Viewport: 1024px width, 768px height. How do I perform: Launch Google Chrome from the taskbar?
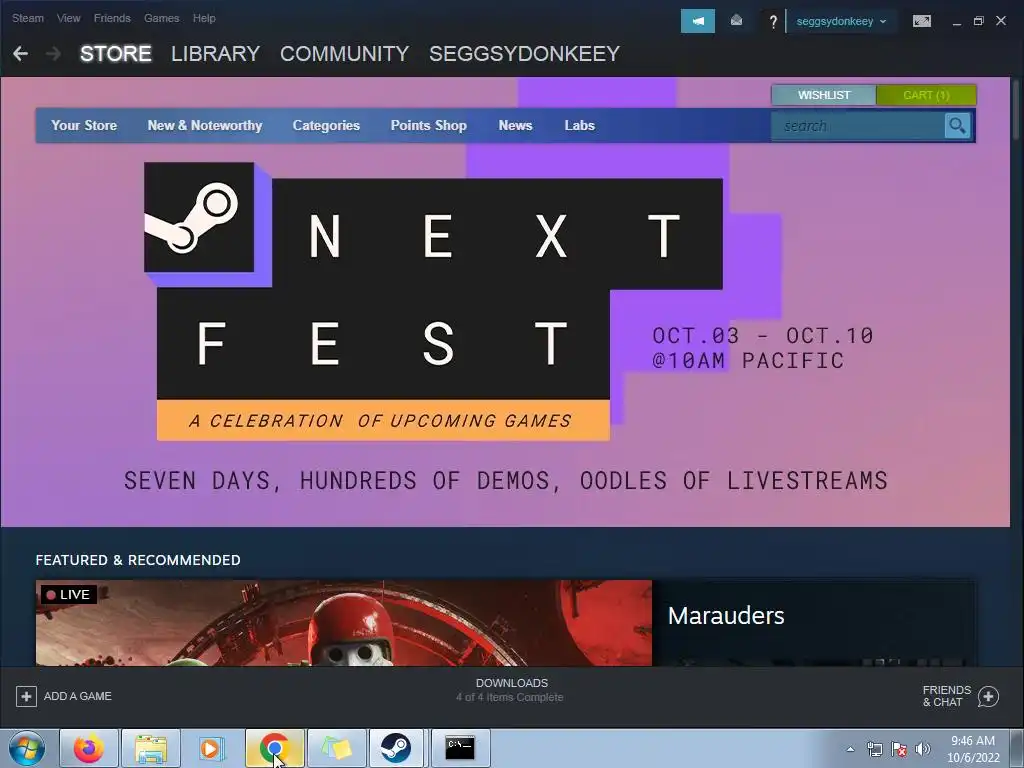coord(274,748)
